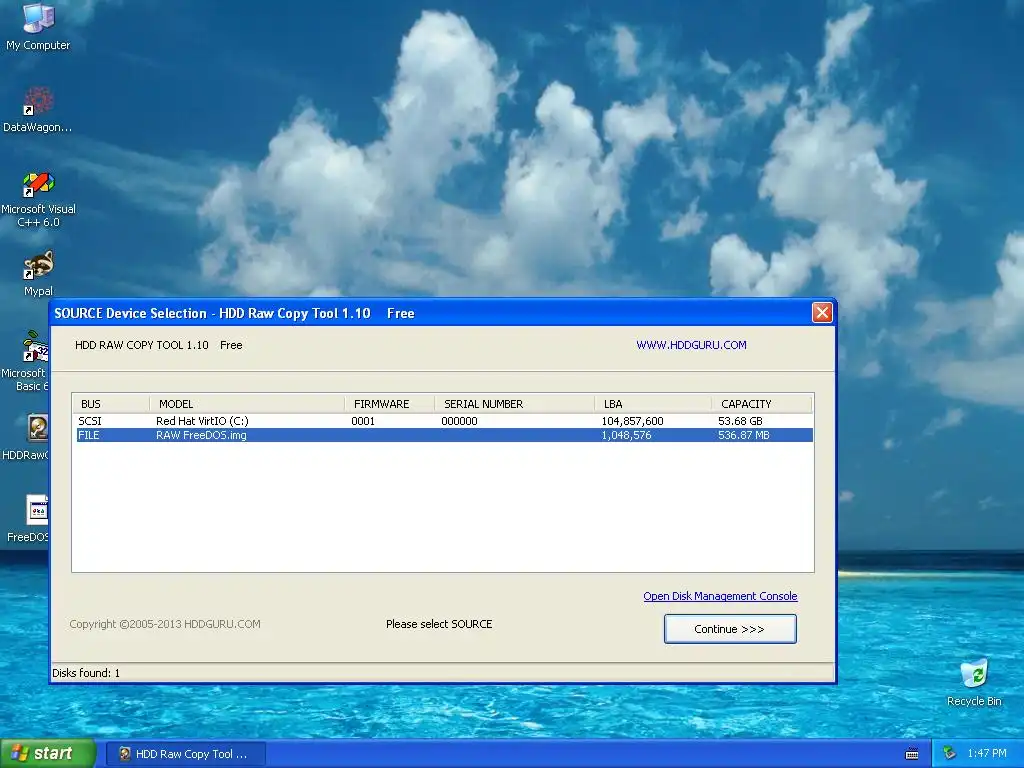Launch Mypal browser shortcut

(38, 274)
